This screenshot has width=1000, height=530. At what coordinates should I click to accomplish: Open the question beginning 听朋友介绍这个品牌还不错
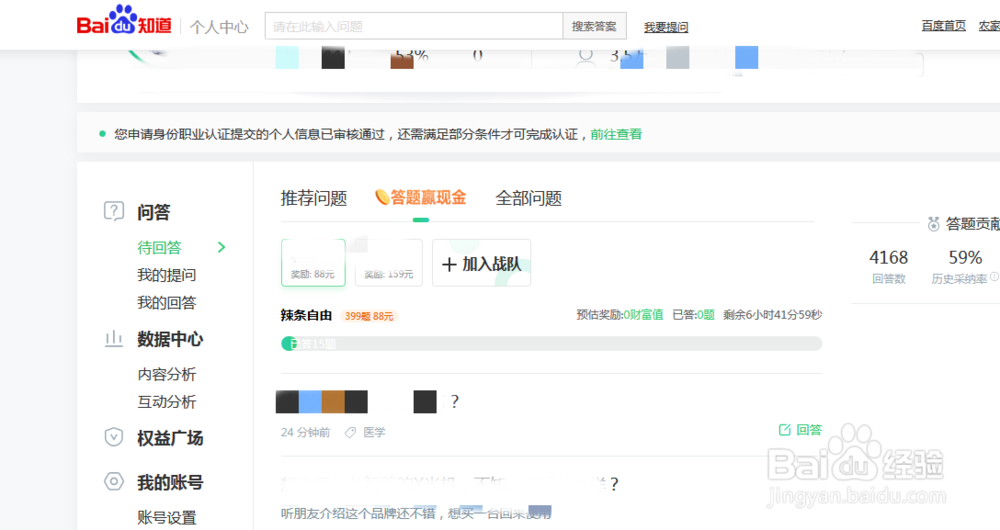[x=416, y=513]
